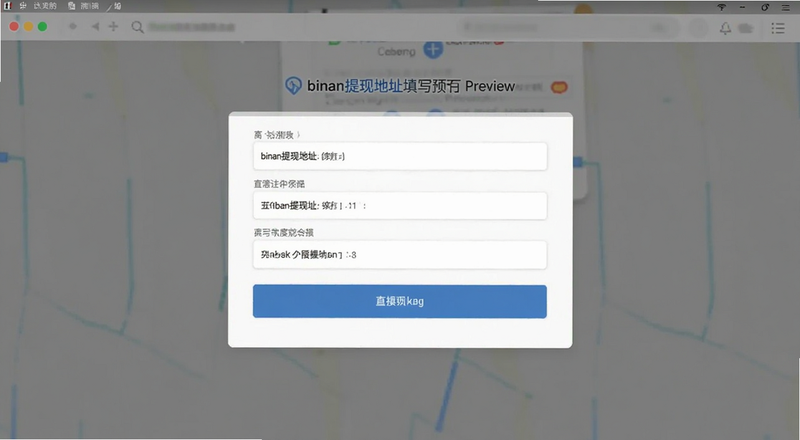Click the yellow minimize window button

29,27
